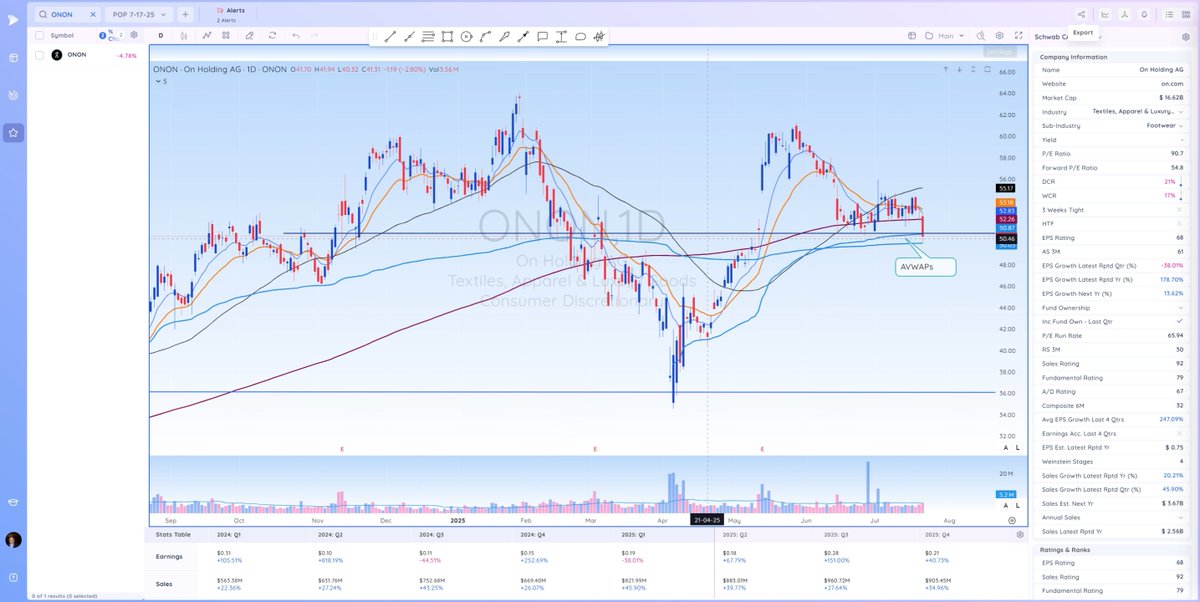Click the Export share icon
The image size is (1200, 602).
point(1081,15)
